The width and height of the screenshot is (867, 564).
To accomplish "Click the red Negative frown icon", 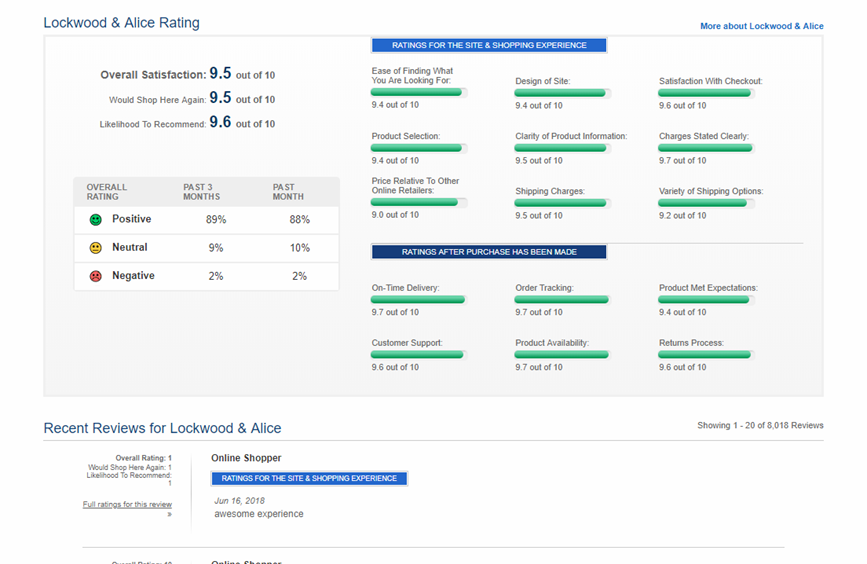I will 96,276.
